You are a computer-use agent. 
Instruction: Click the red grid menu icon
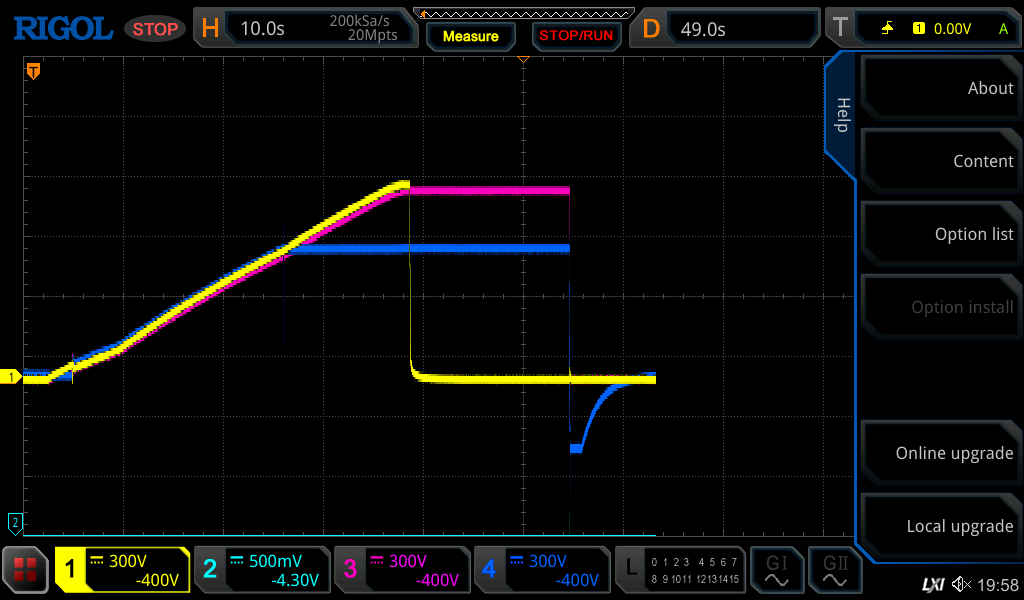[x=25, y=570]
